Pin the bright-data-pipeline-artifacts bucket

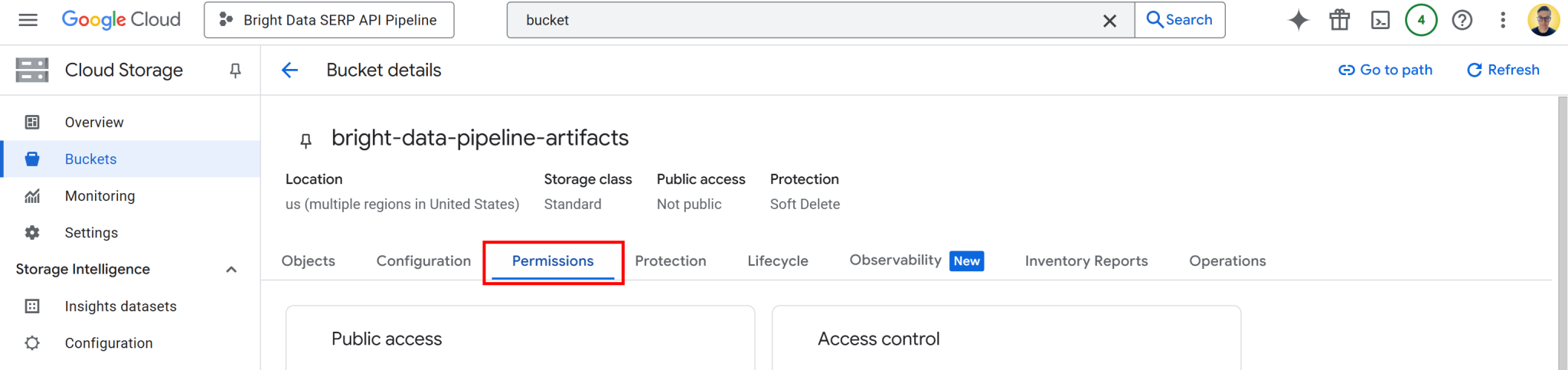[305, 140]
